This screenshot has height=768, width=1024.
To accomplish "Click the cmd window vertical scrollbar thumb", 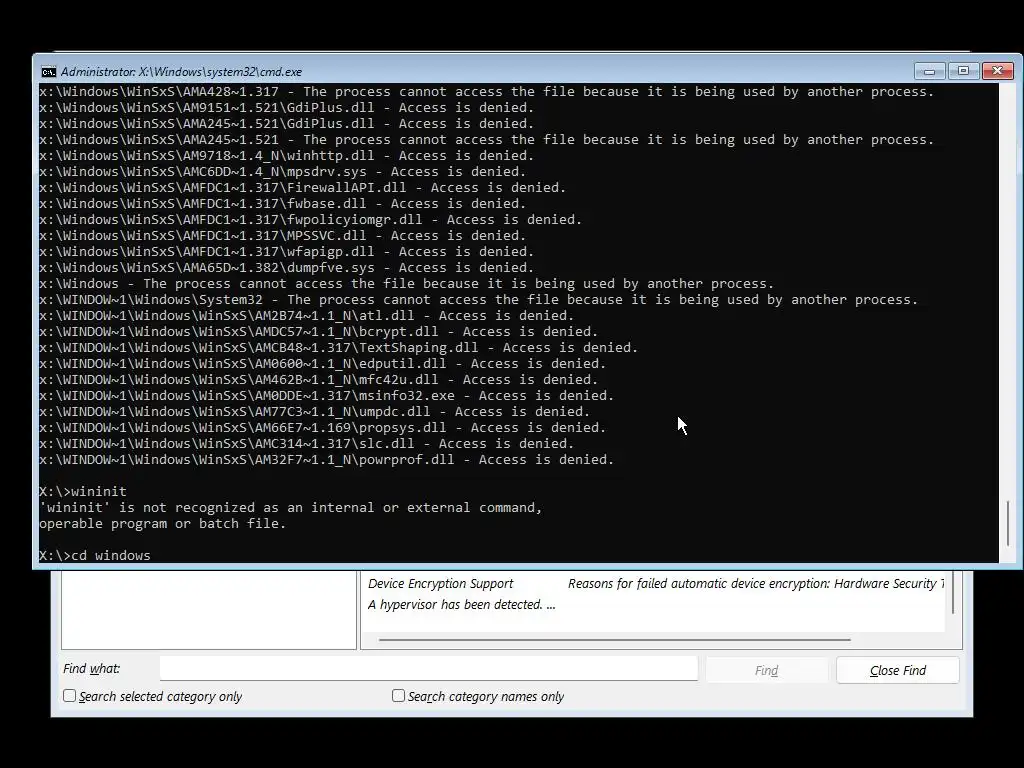I will click(x=1009, y=523).
